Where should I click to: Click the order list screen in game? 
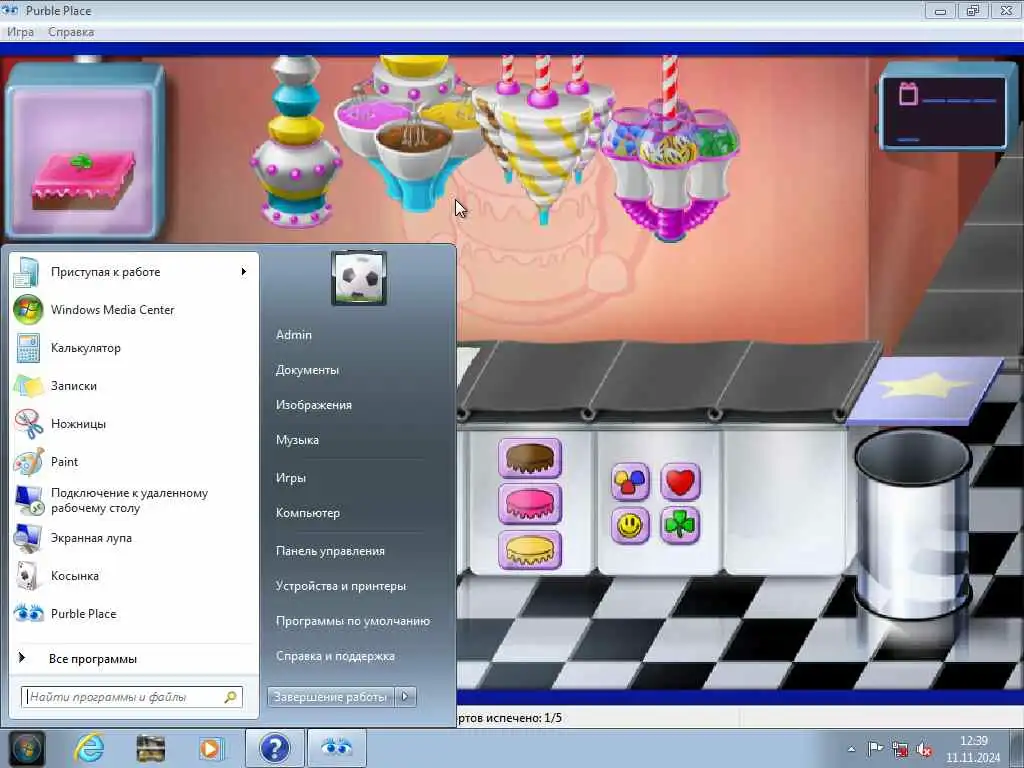[944, 112]
